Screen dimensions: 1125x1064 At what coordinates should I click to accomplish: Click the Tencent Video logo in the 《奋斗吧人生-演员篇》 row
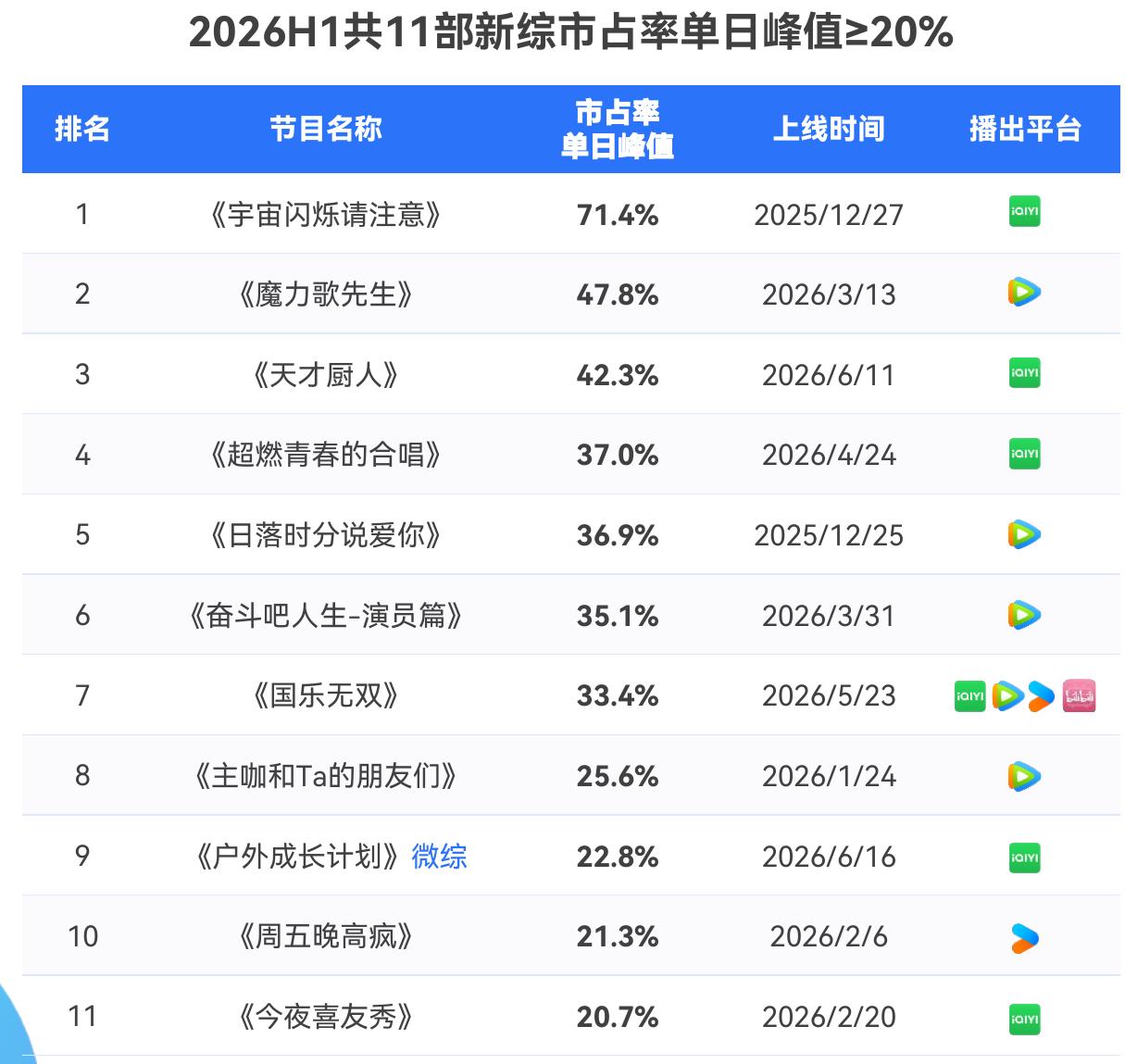tap(1024, 615)
